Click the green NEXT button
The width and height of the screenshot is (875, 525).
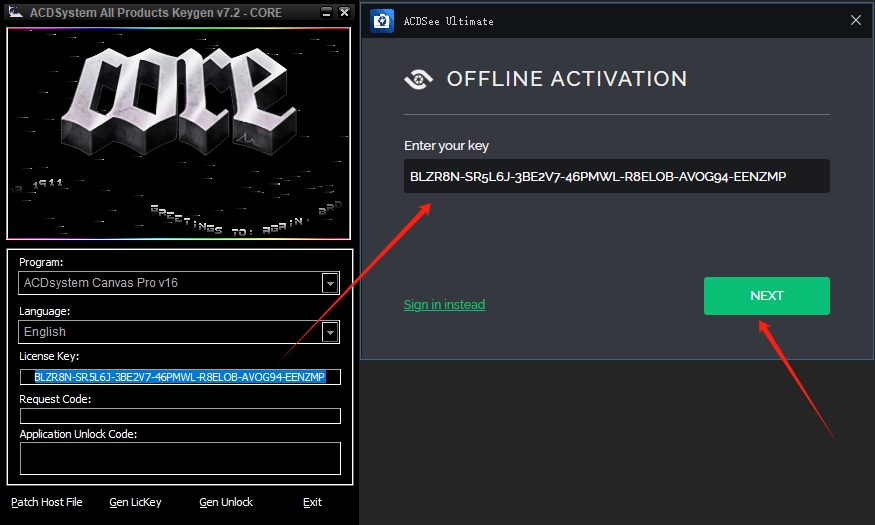[767, 296]
